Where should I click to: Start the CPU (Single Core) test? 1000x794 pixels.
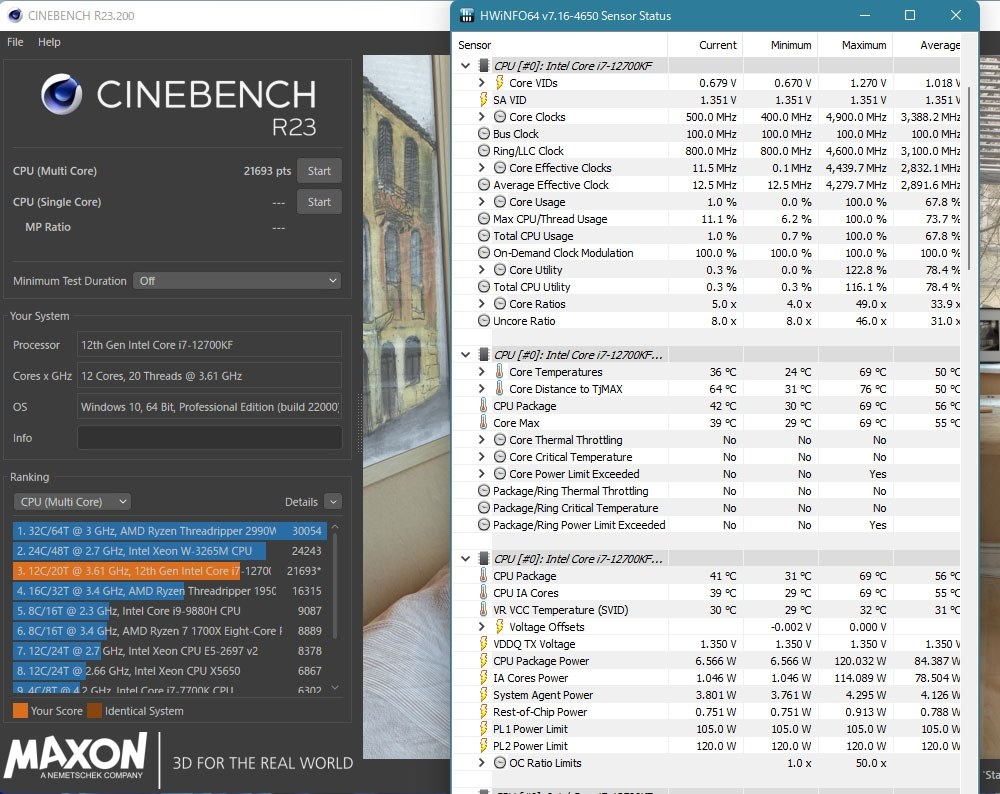tap(319, 202)
